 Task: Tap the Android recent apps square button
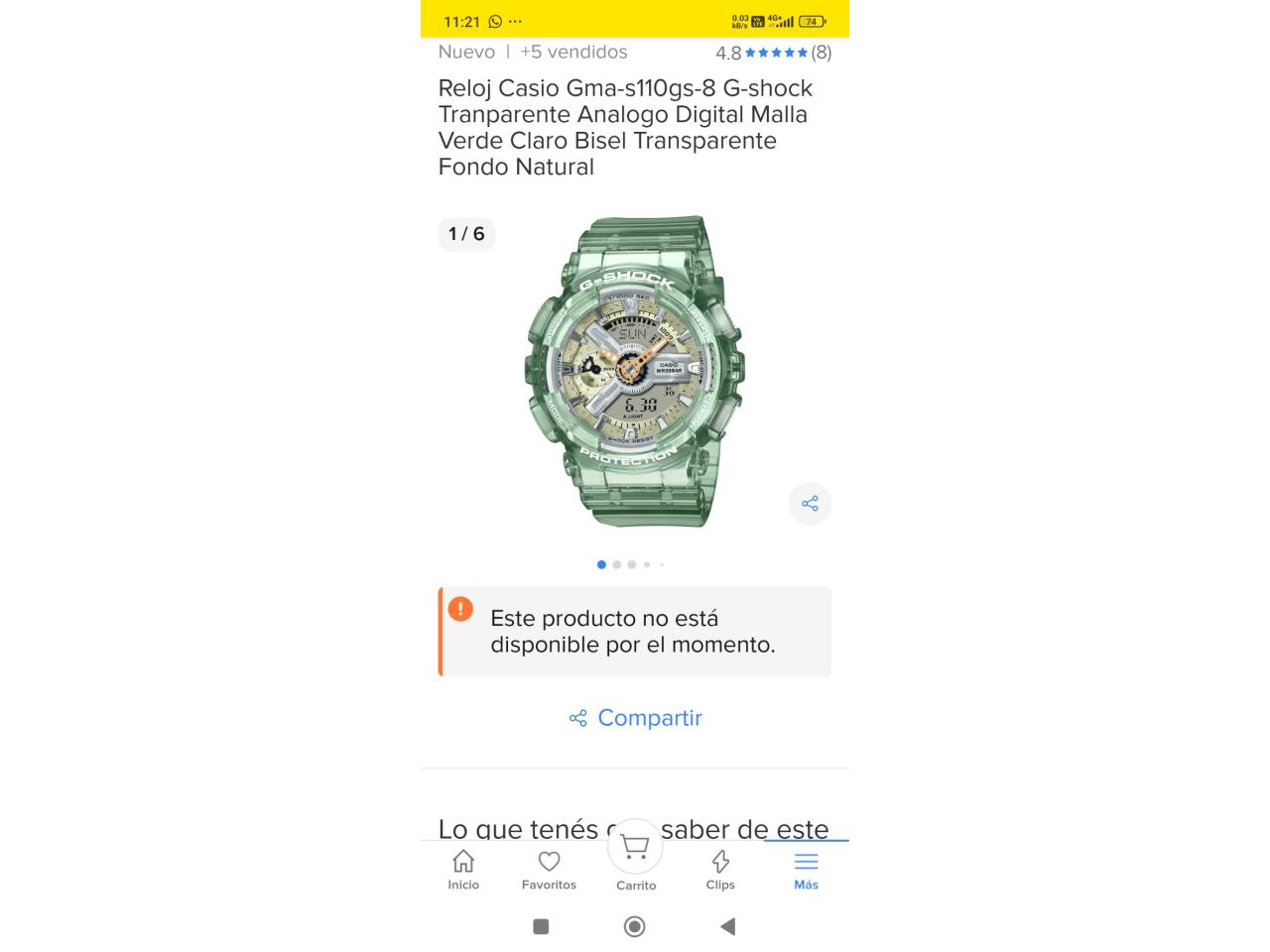(541, 926)
